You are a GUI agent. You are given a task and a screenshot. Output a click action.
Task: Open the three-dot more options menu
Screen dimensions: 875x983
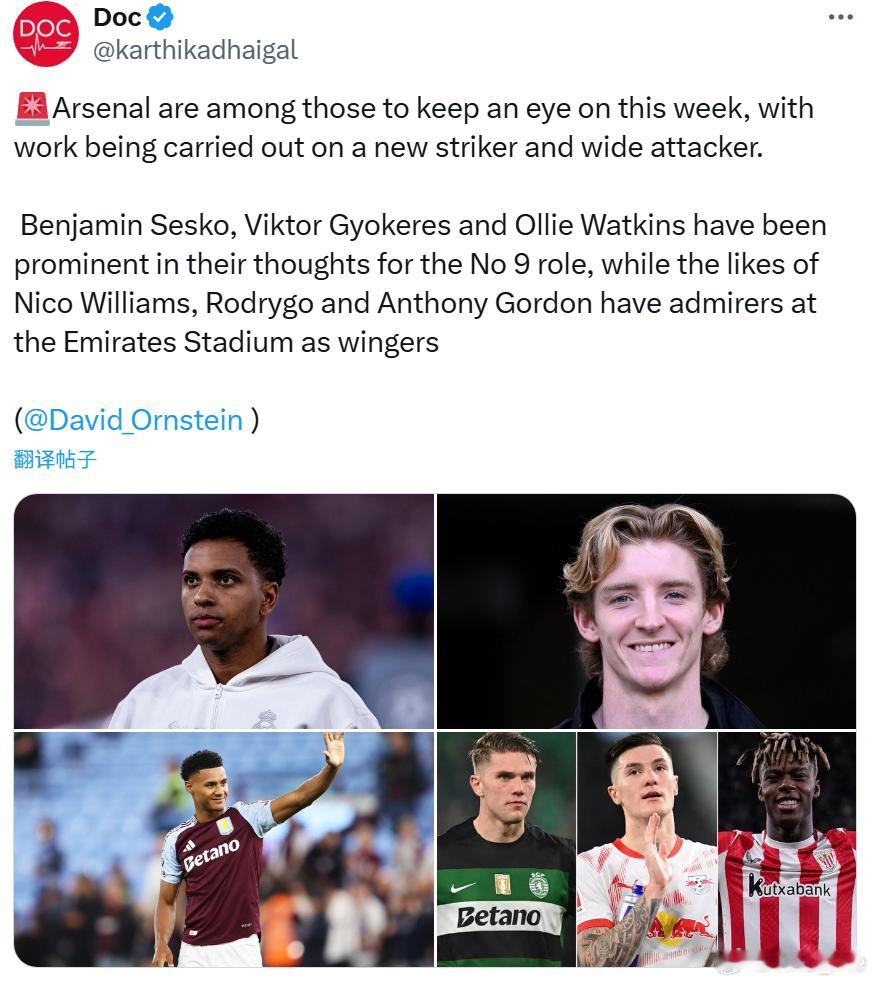pyautogui.click(x=841, y=18)
